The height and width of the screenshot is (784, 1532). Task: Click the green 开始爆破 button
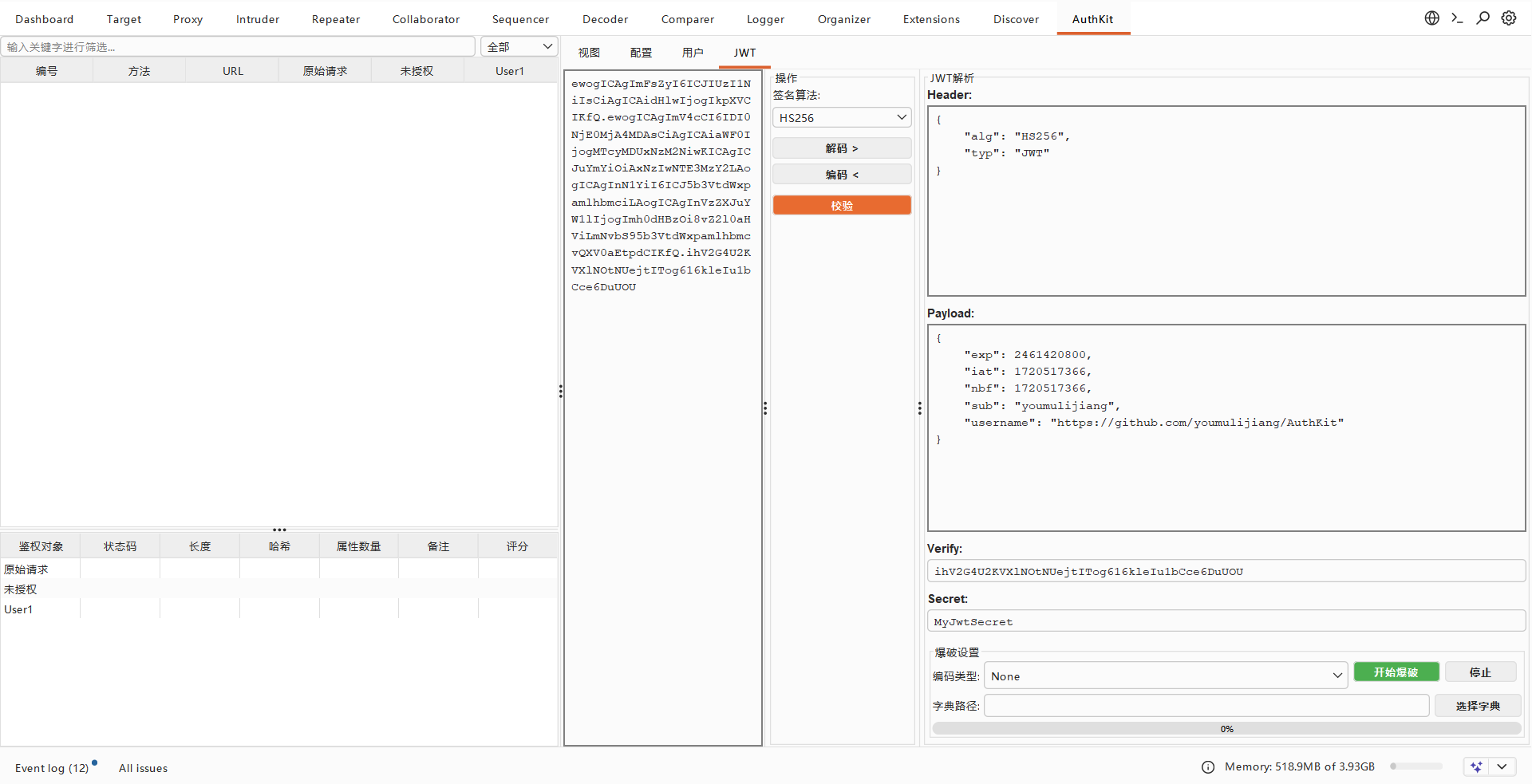point(1396,672)
